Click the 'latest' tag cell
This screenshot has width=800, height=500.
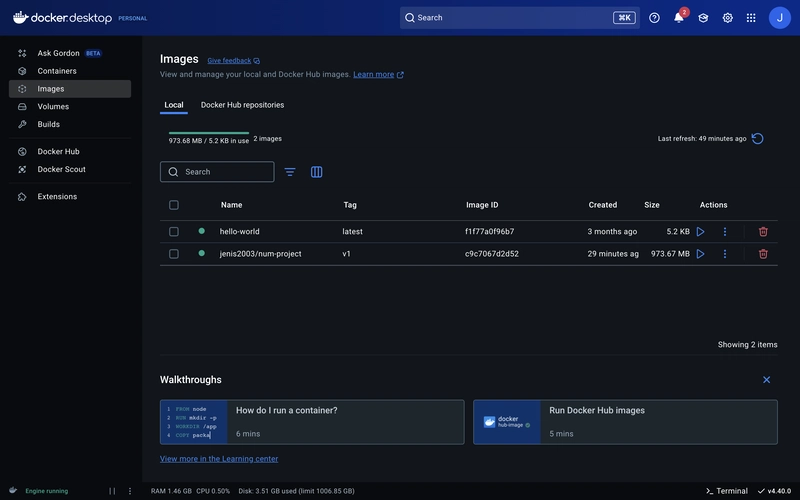pyautogui.click(x=353, y=232)
